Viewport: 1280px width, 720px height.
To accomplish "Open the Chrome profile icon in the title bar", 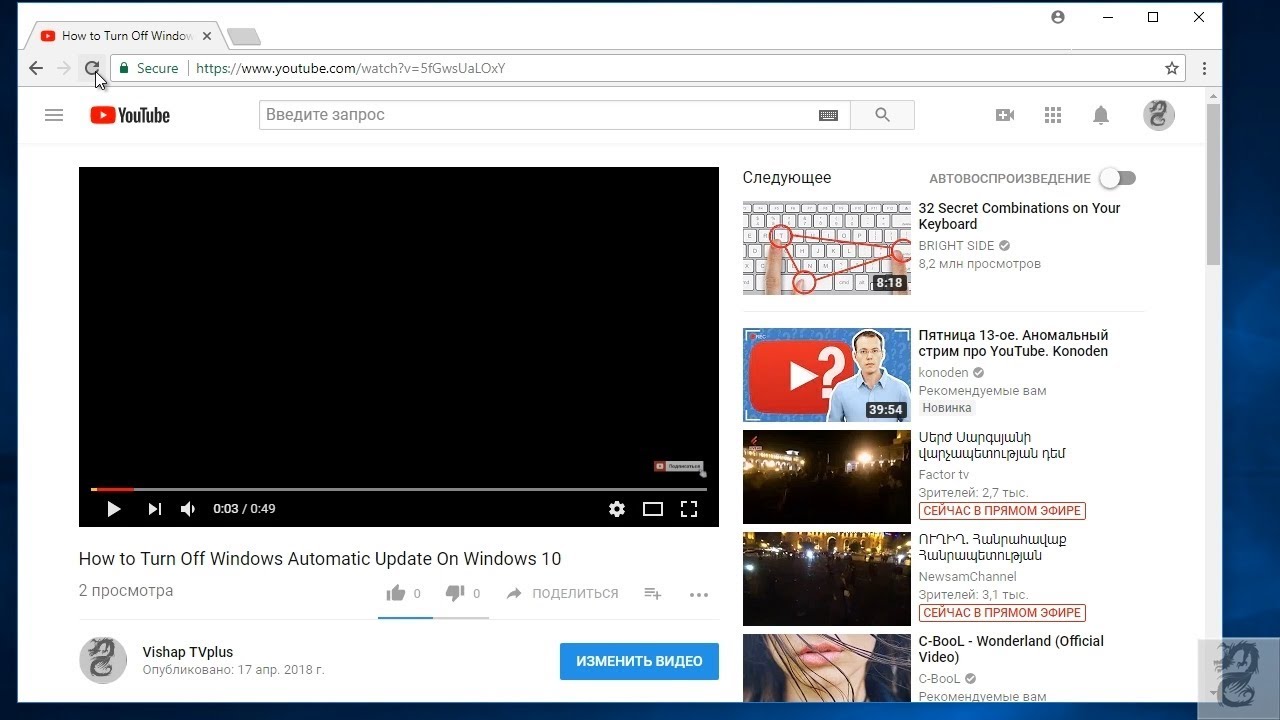I will click(1058, 17).
